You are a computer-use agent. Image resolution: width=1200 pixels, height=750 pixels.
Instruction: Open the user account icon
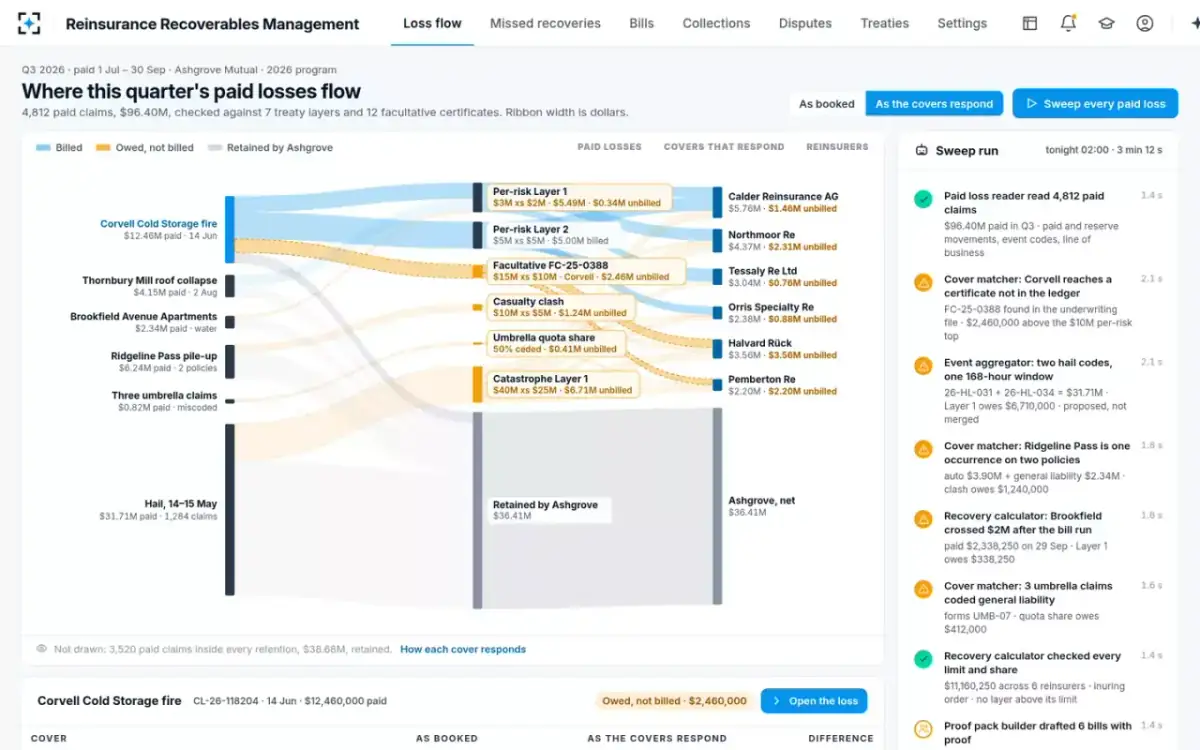tap(1145, 23)
